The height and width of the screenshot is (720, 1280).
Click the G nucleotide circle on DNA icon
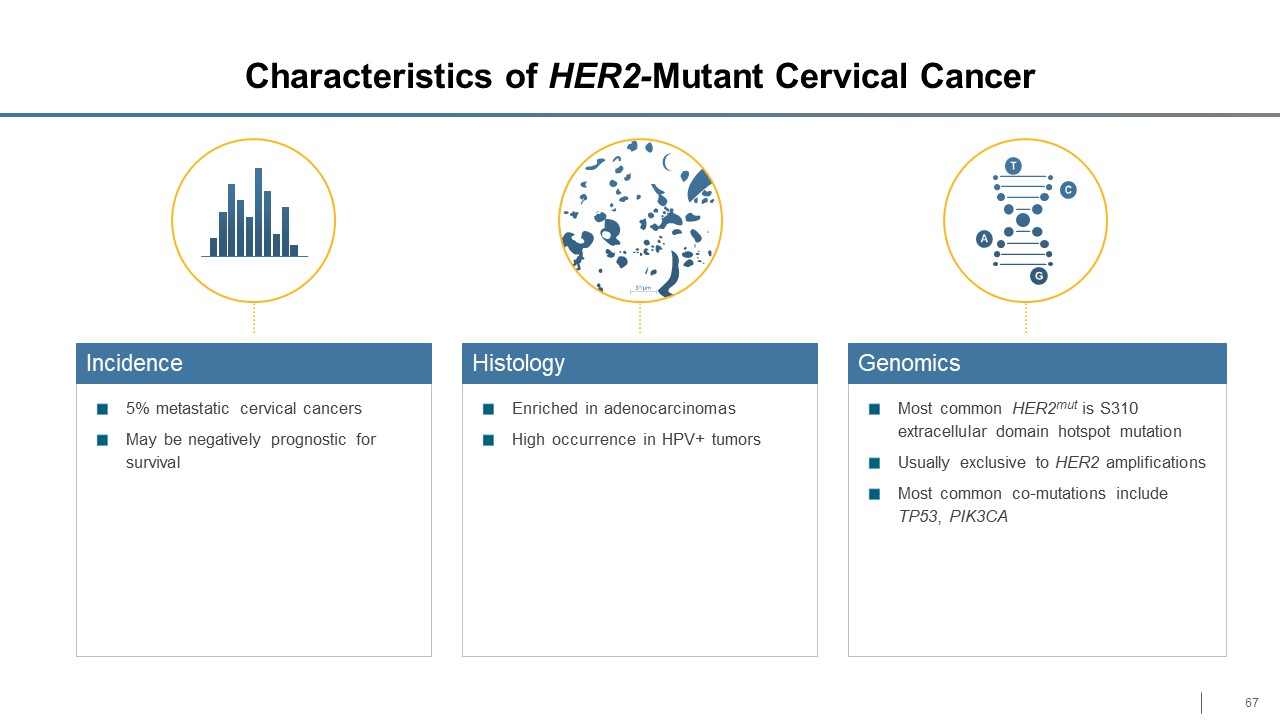coord(1039,275)
